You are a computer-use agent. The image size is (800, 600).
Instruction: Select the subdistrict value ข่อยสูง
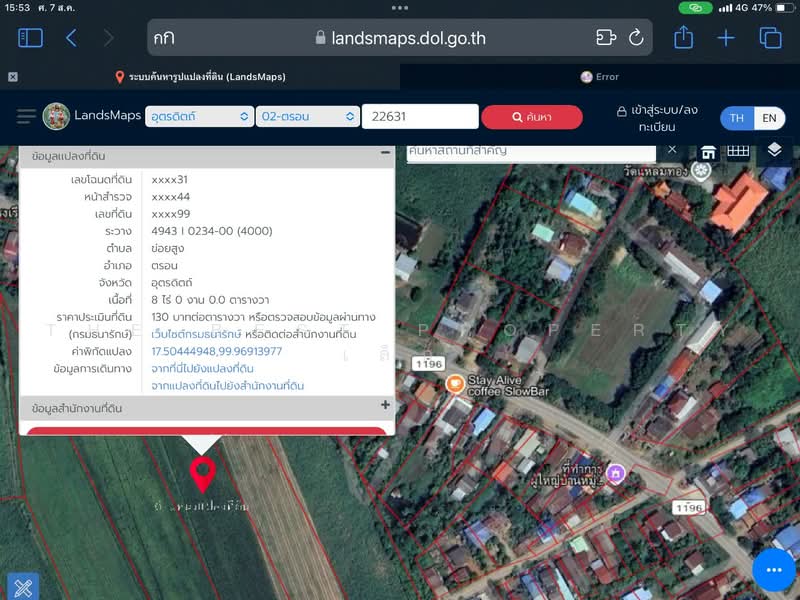tap(168, 248)
